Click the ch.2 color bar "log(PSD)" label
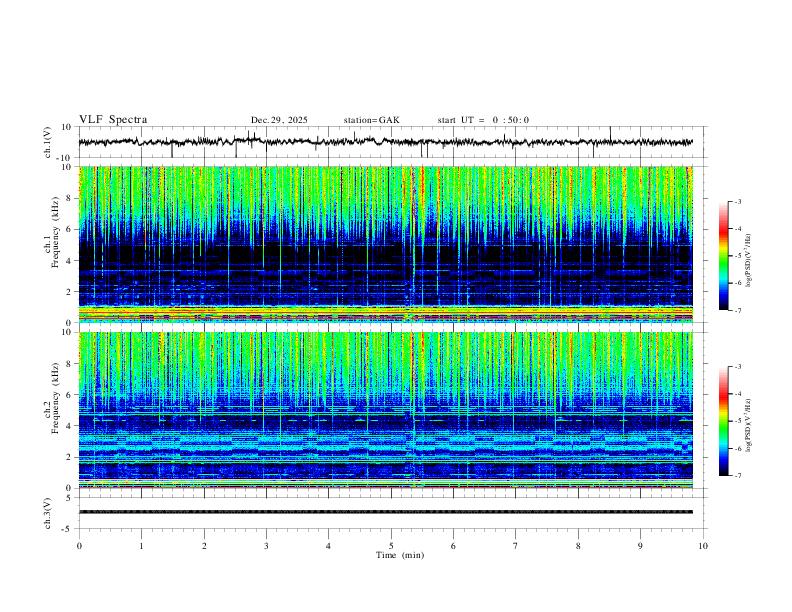 tap(748, 426)
